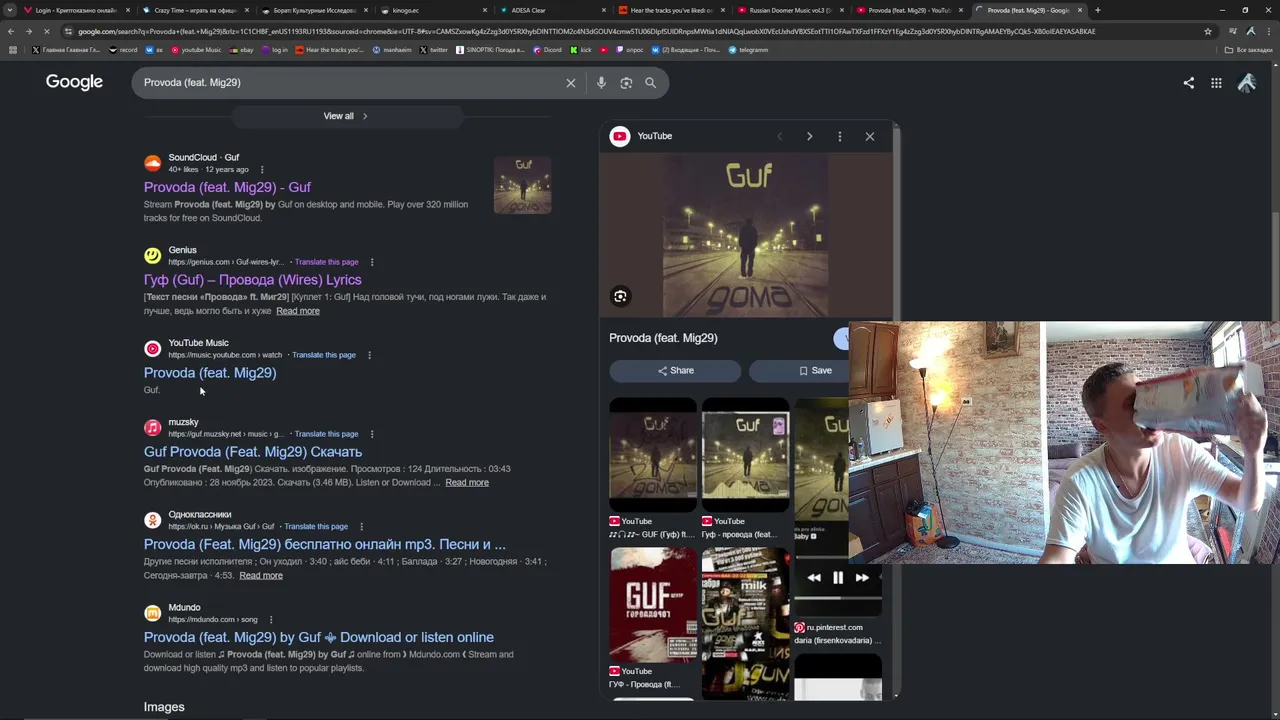
Task: Open the Genius result options menu
Action: 372,262
